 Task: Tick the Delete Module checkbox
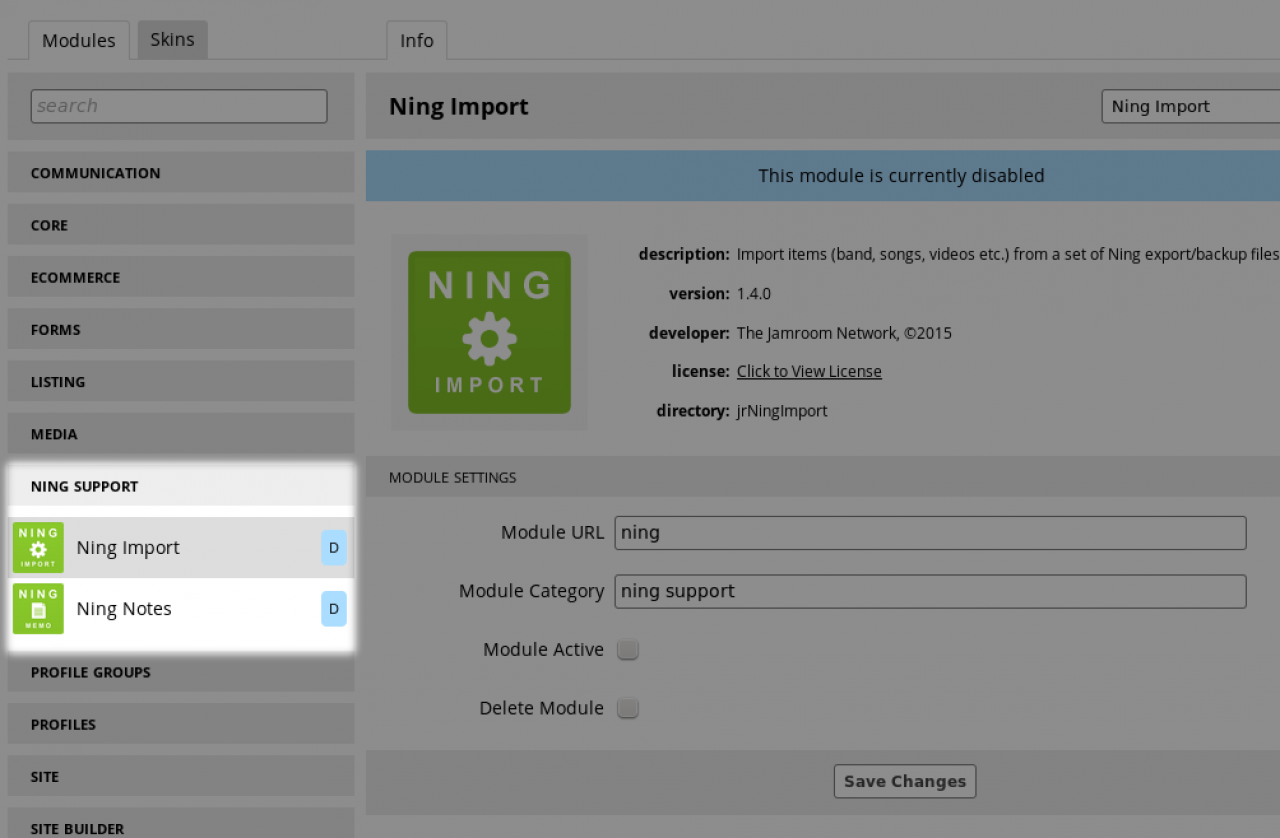627,709
